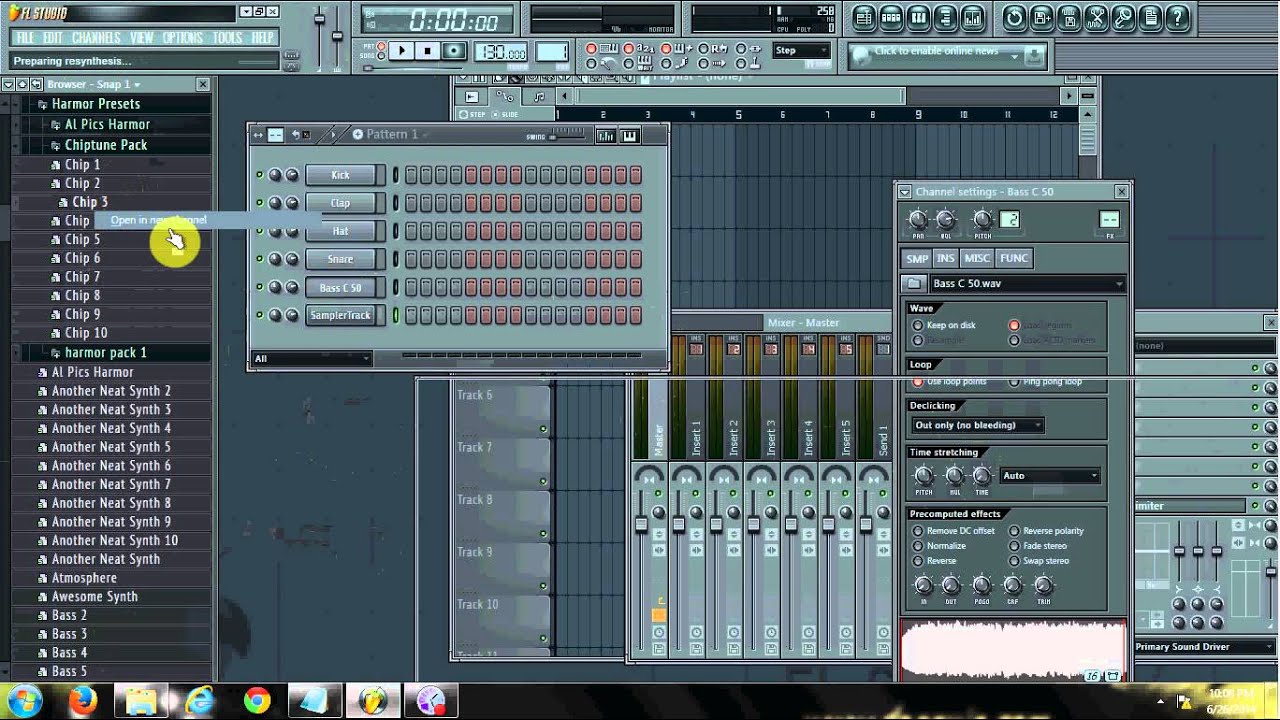
Task: Switch to the FUNC tab in Channel settings
Action: 1014,258
